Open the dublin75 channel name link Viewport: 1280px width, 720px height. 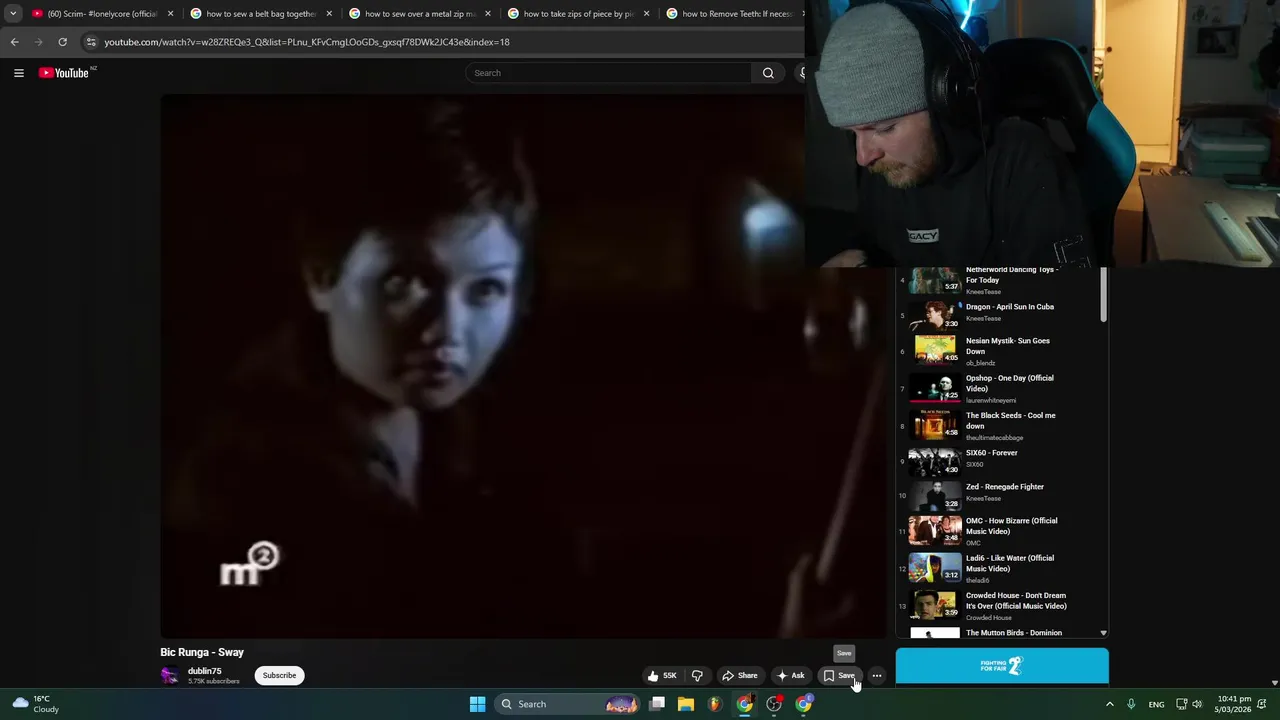pos(205,671)
